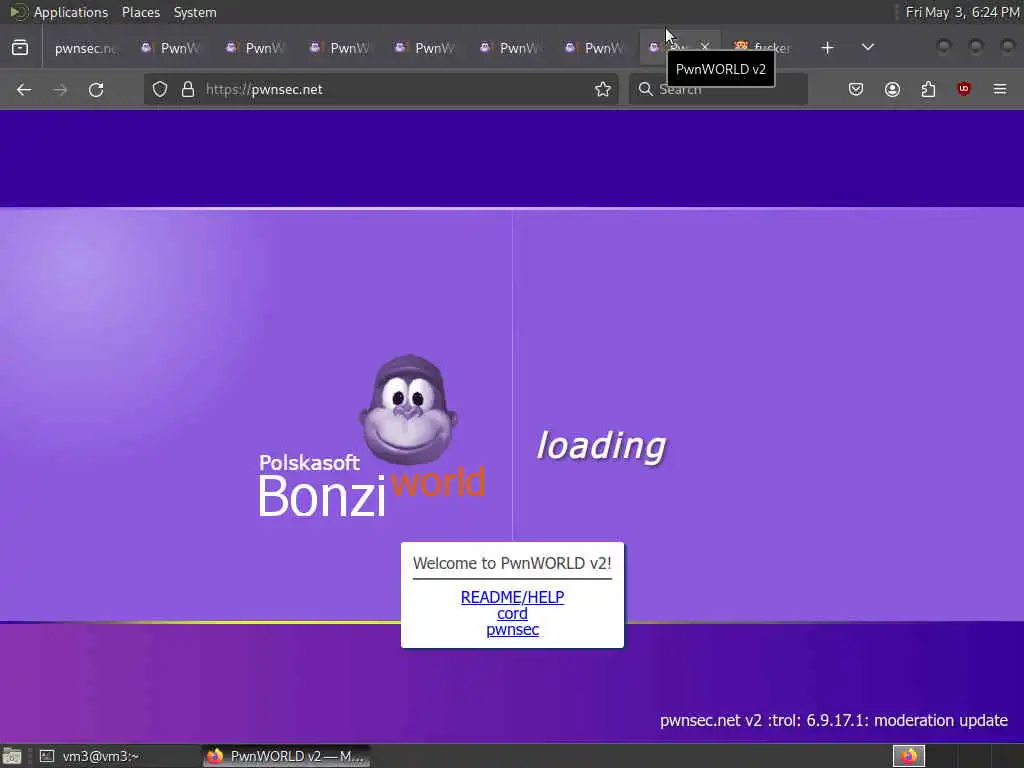The width and height of the screenshot is (1024, 768).
Task: Click the moderation update version text
Action: click(x=833, y=720)
